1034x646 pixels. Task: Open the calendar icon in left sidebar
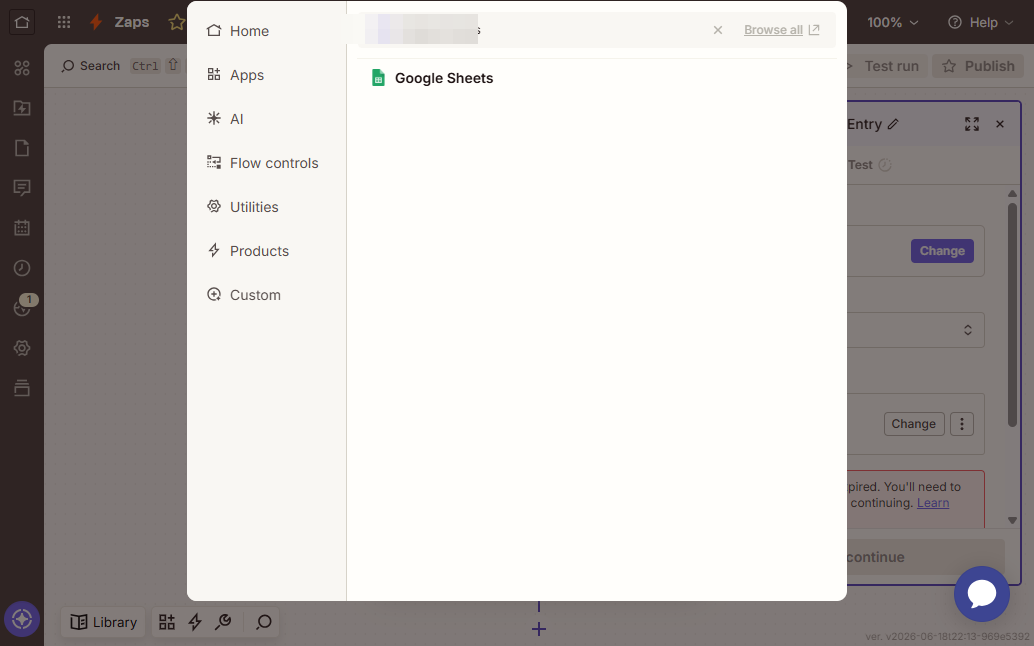click(x=22, y=228)
